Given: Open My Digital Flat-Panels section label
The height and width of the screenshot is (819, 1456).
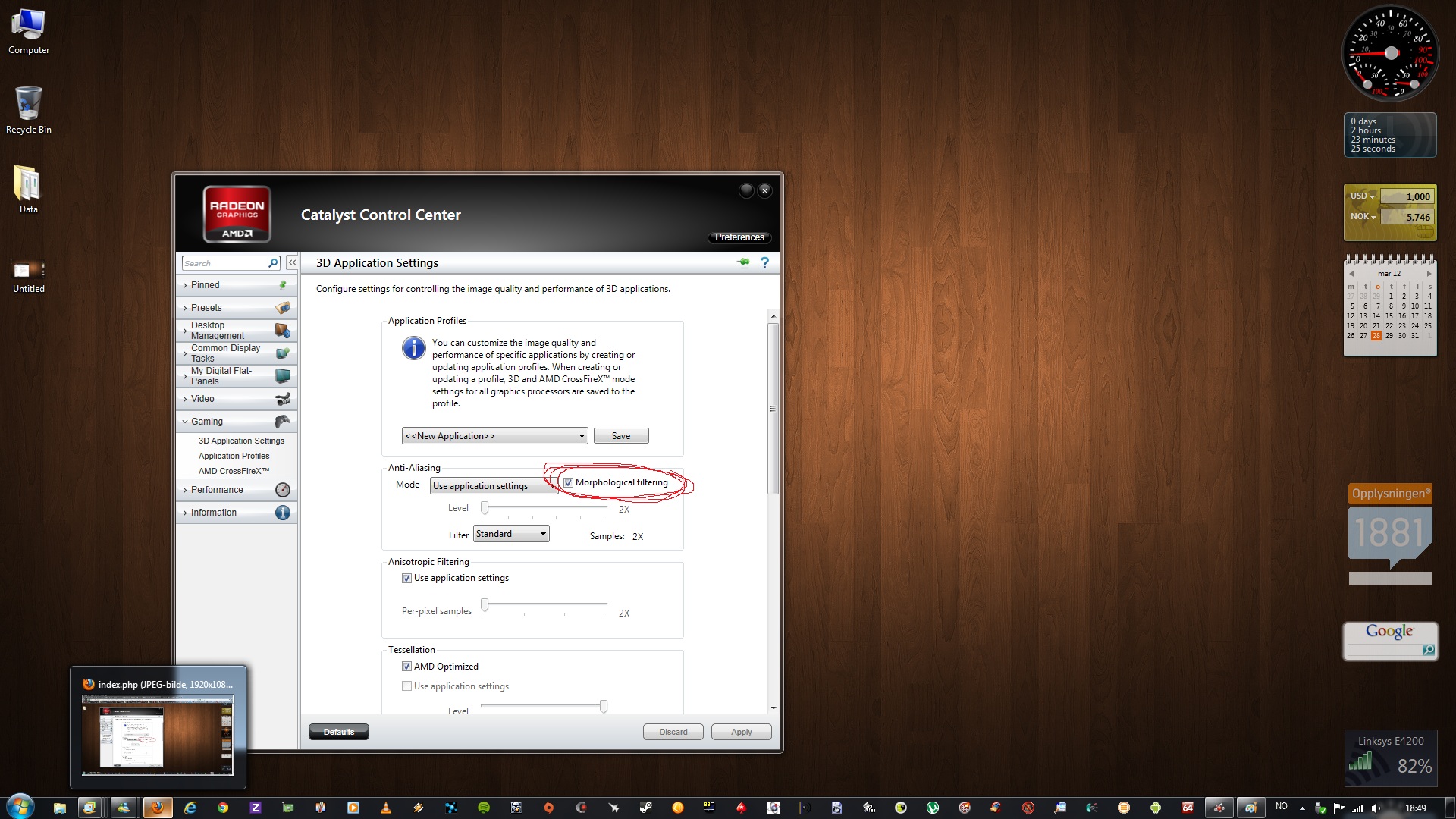Looking at the screenshot, I should [221, 376].
